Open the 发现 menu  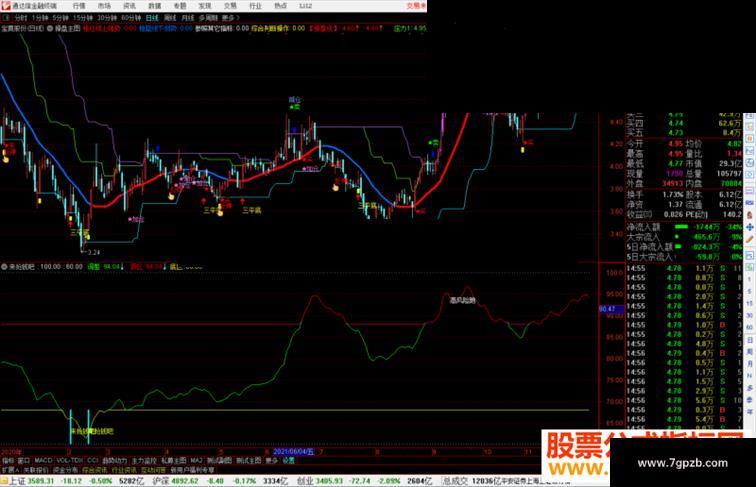tap(205, 6)
